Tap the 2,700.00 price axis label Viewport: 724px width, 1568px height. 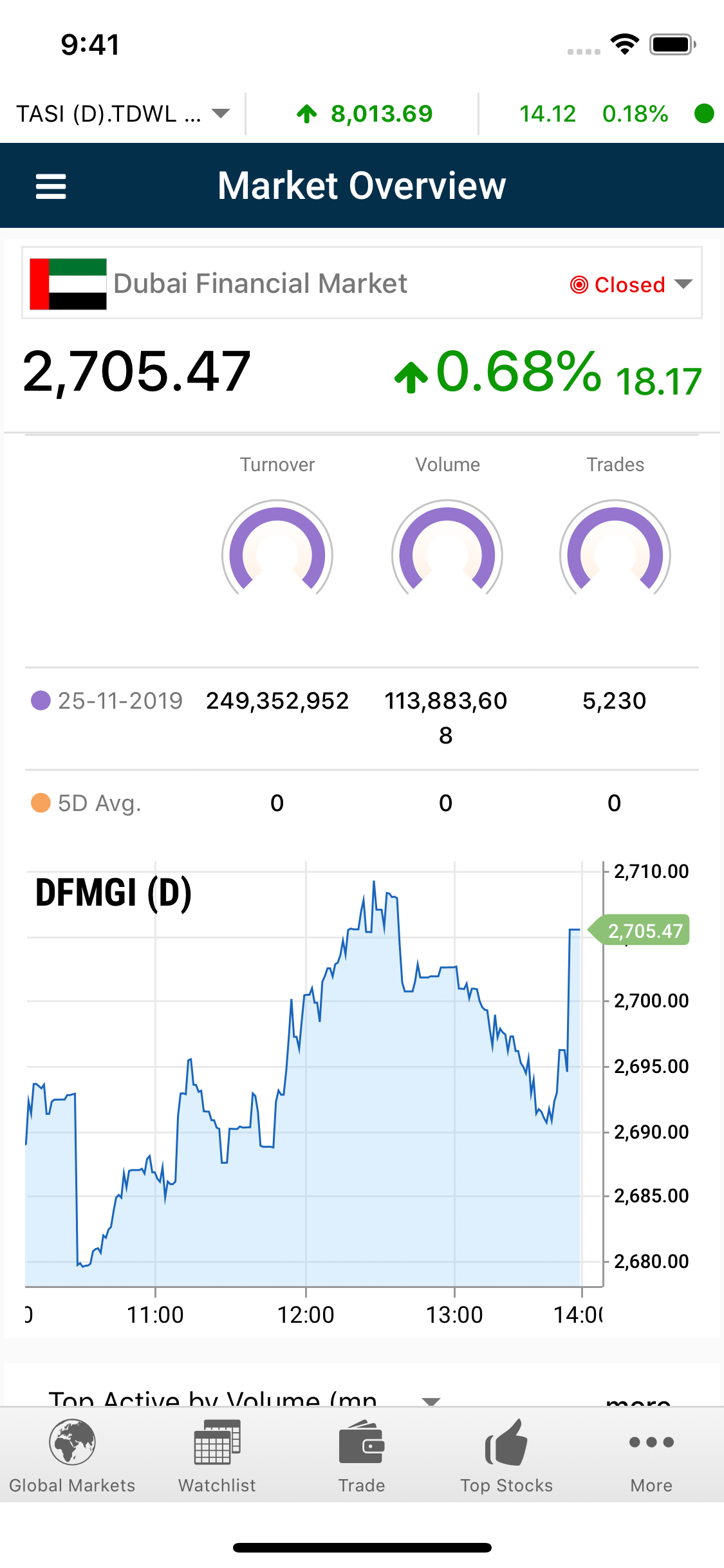click(651, 1001)
